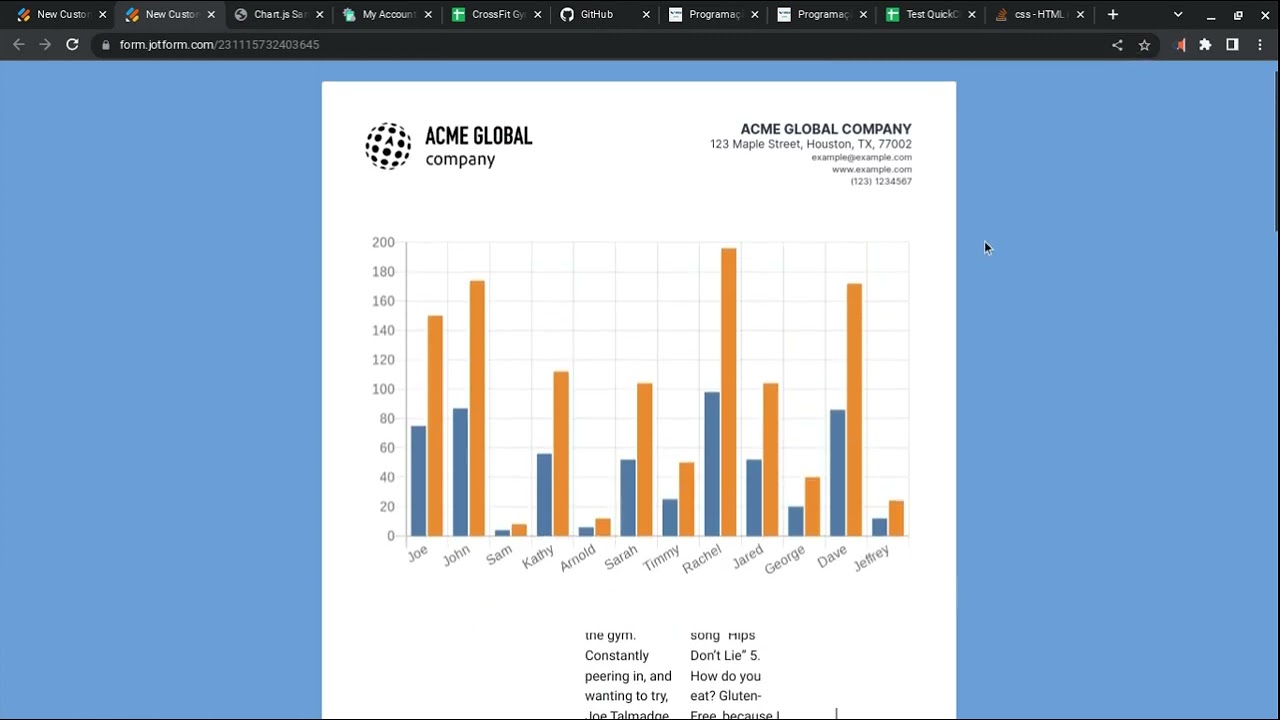Open a new tab with the plus icon

point(1113,15)
